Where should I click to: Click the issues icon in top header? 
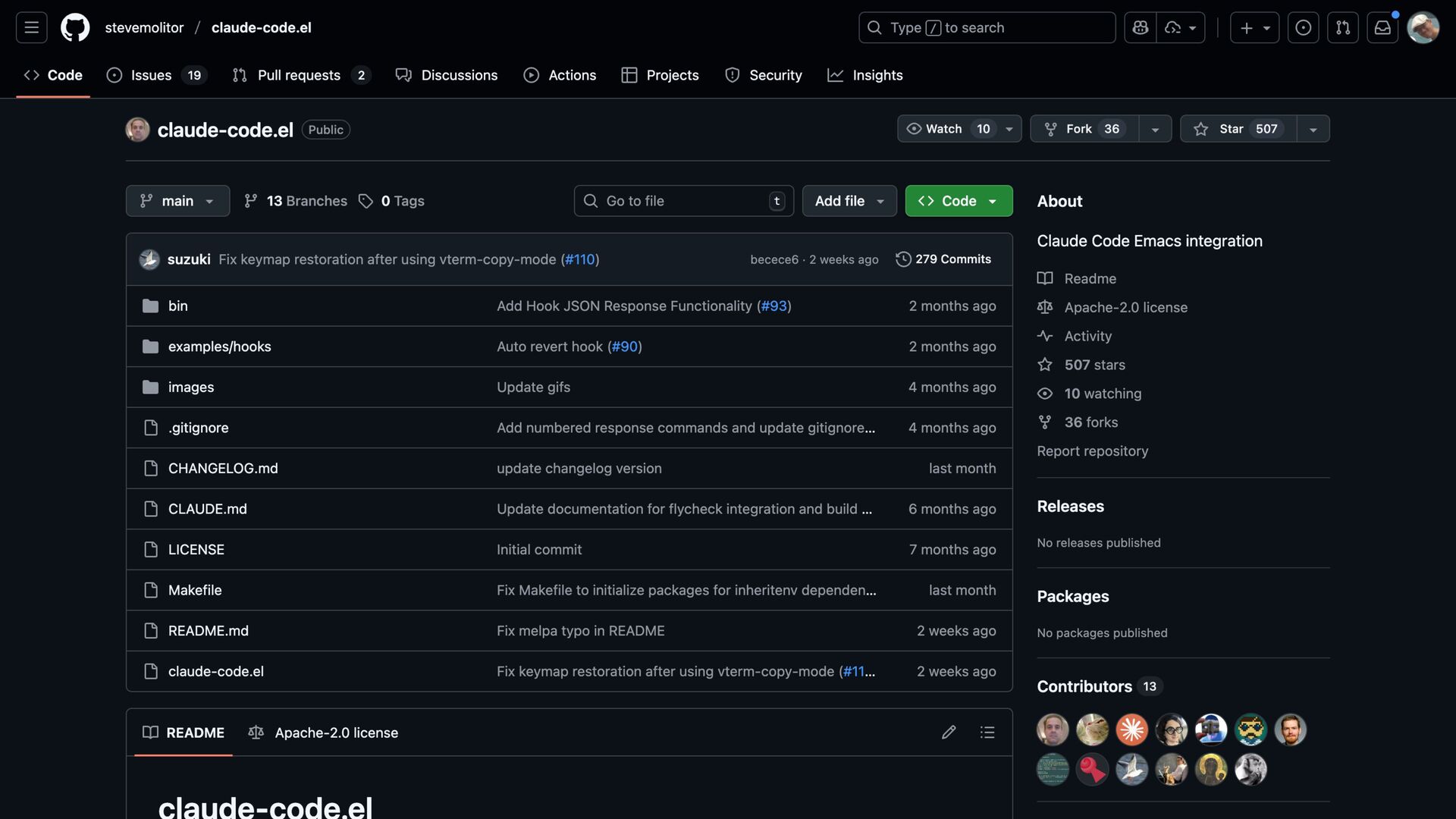tap(1303, 27)
